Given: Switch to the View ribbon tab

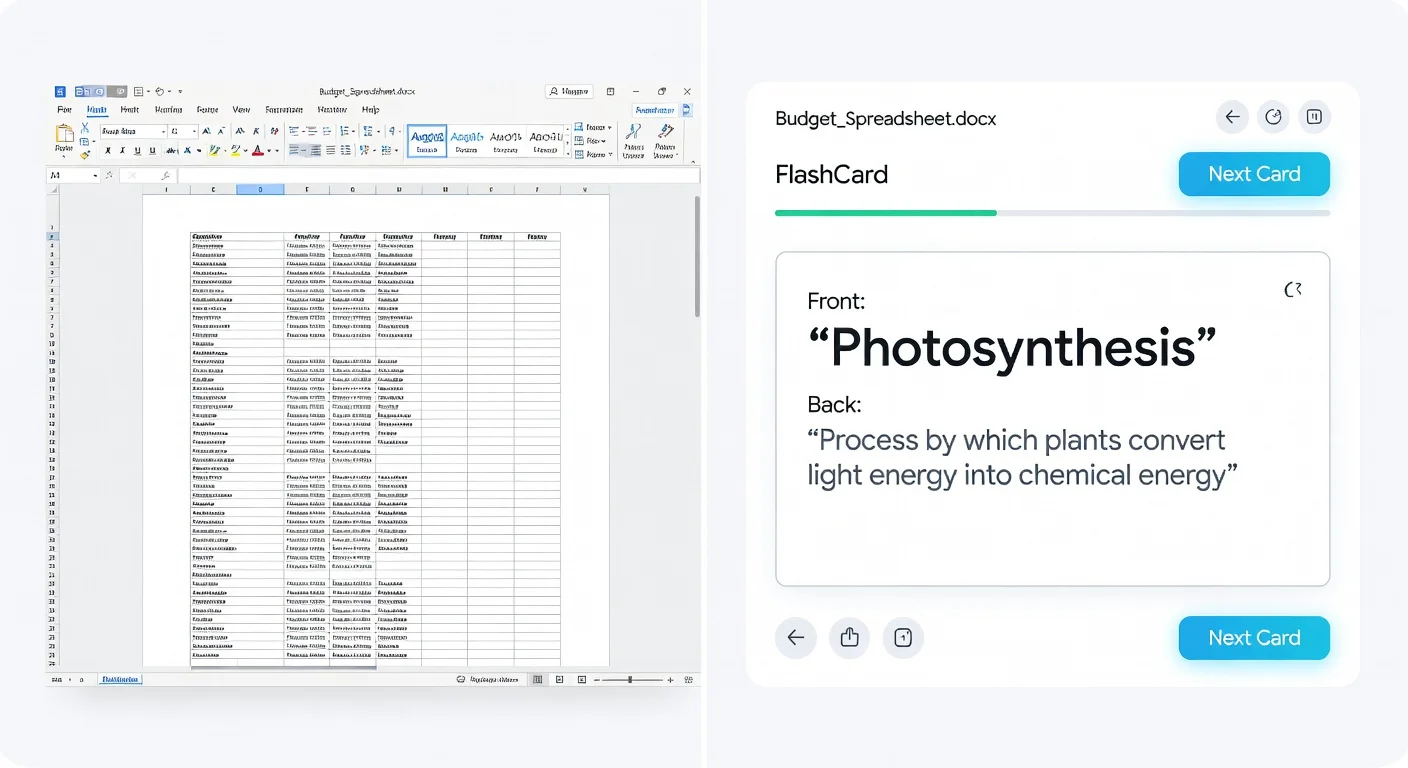Looking at the screenshot, I should pos(241,110).
